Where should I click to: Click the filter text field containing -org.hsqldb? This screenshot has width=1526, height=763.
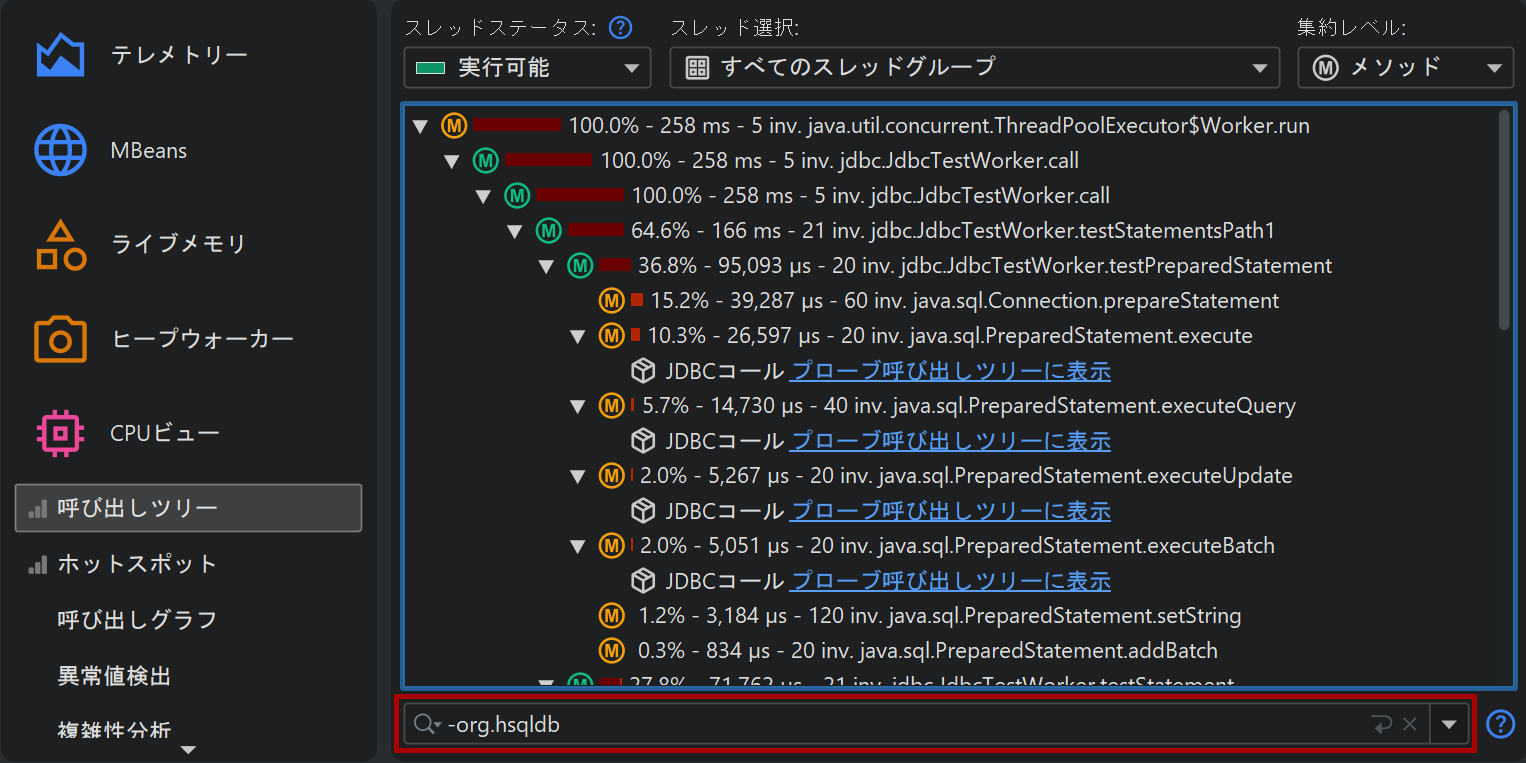coord(900,724)
